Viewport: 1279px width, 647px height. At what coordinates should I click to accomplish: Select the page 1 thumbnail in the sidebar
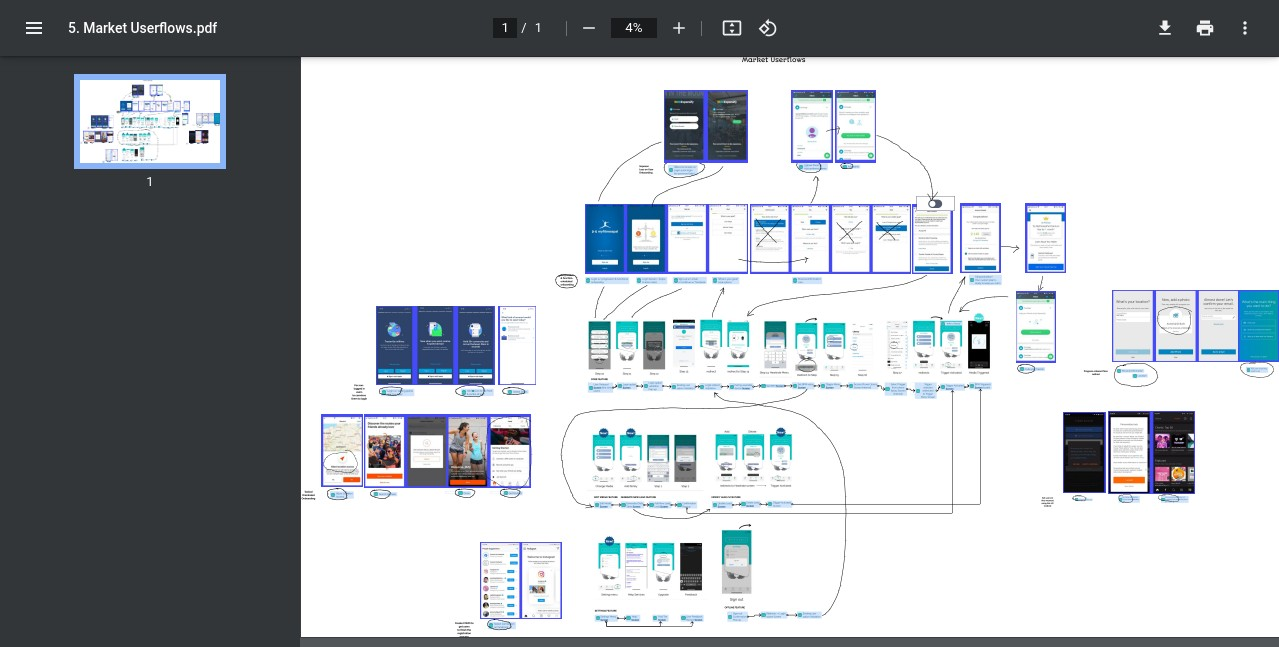(150, 121)
